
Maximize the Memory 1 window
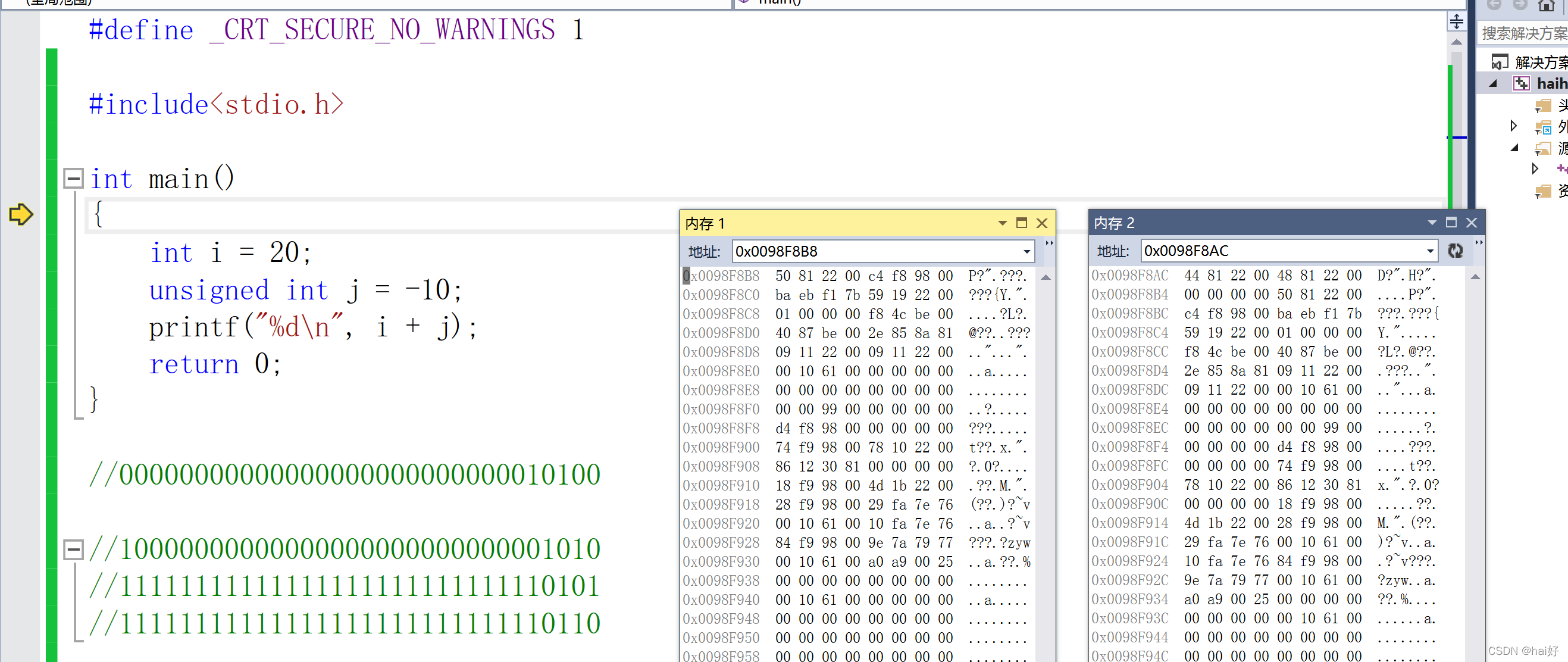[1021, 223]
